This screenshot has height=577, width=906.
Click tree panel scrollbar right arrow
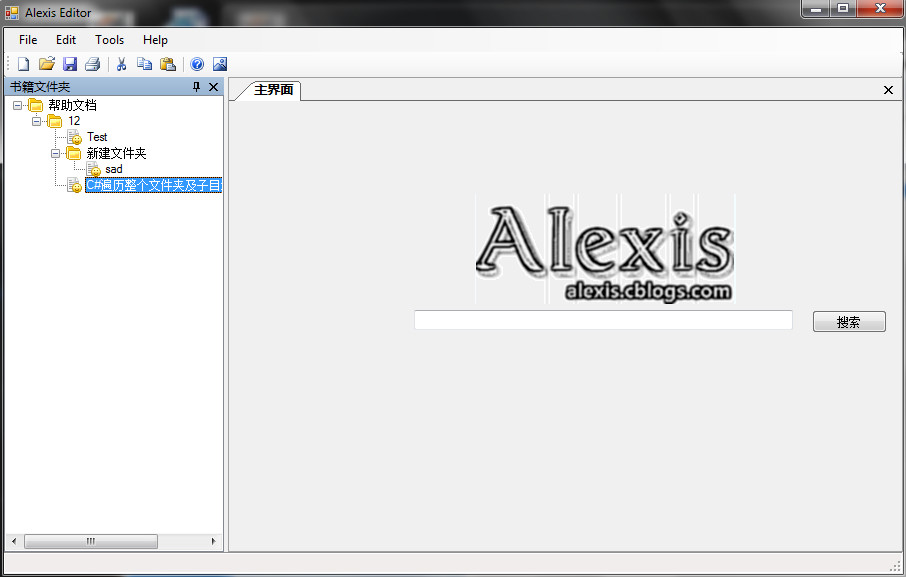coord(213,542)
